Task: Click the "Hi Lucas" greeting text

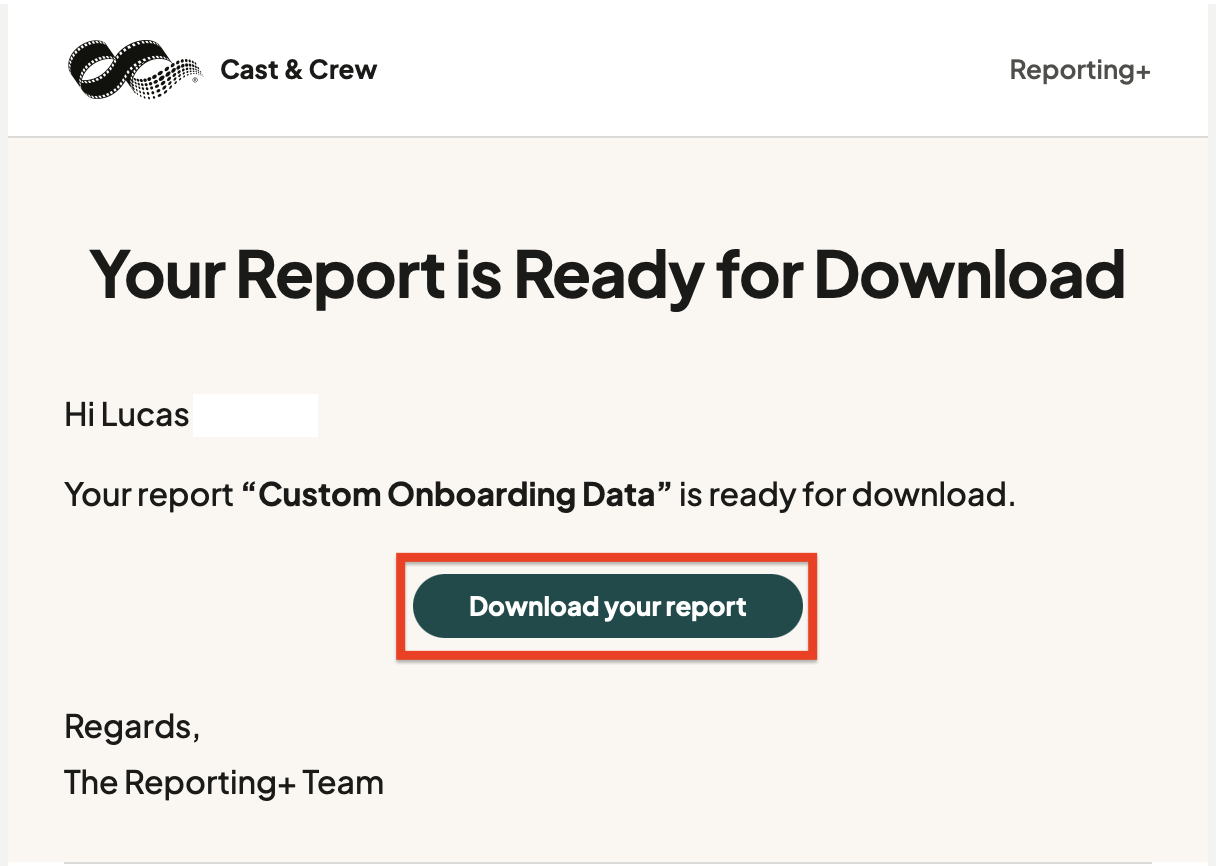Action: click(x=127, y=415)
